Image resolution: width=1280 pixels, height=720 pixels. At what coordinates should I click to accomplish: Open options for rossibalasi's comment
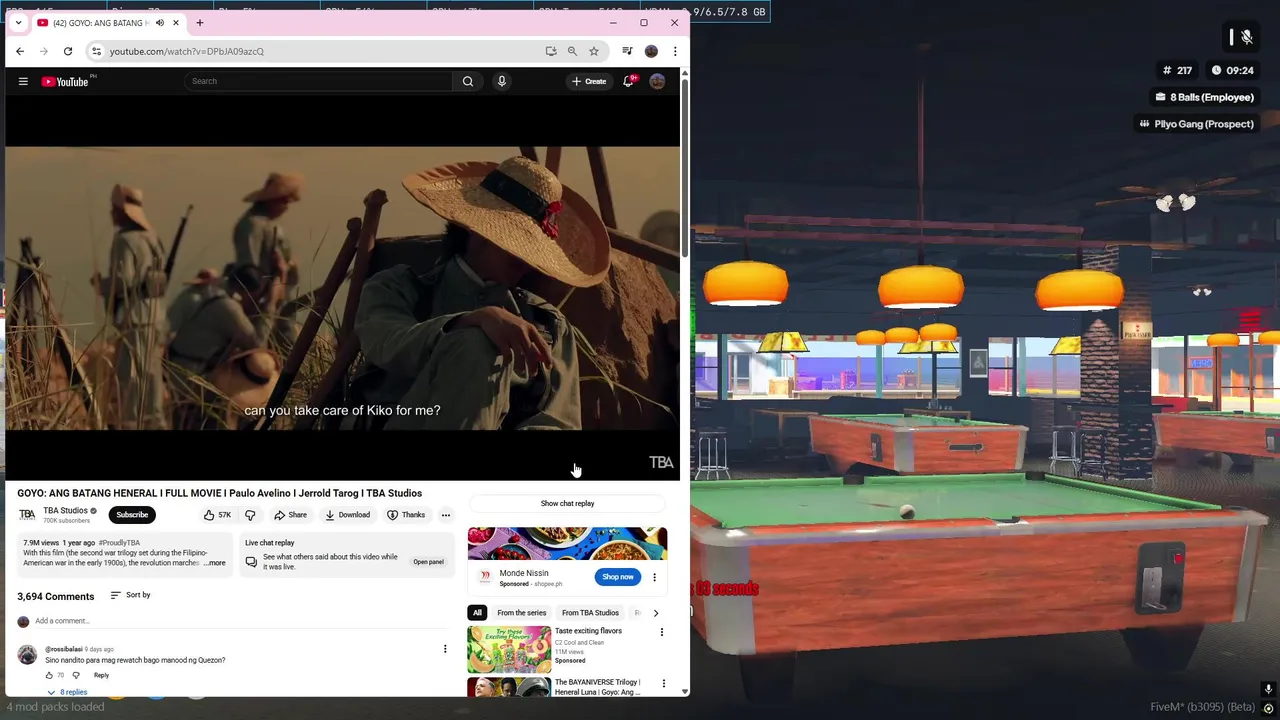click(x=445, y=649)
